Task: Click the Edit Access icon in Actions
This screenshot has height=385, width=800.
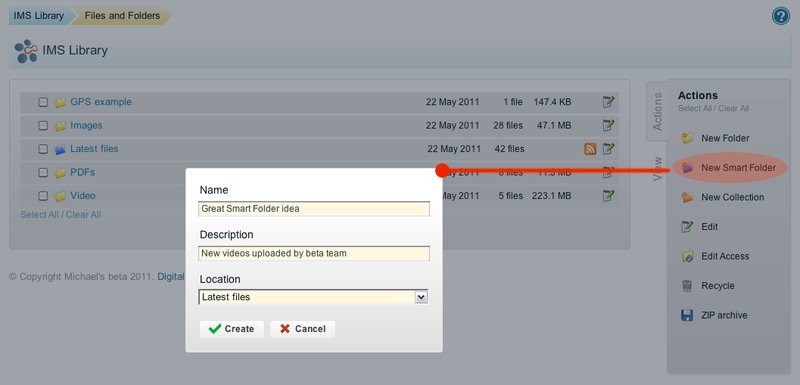Action: point(687,256)
